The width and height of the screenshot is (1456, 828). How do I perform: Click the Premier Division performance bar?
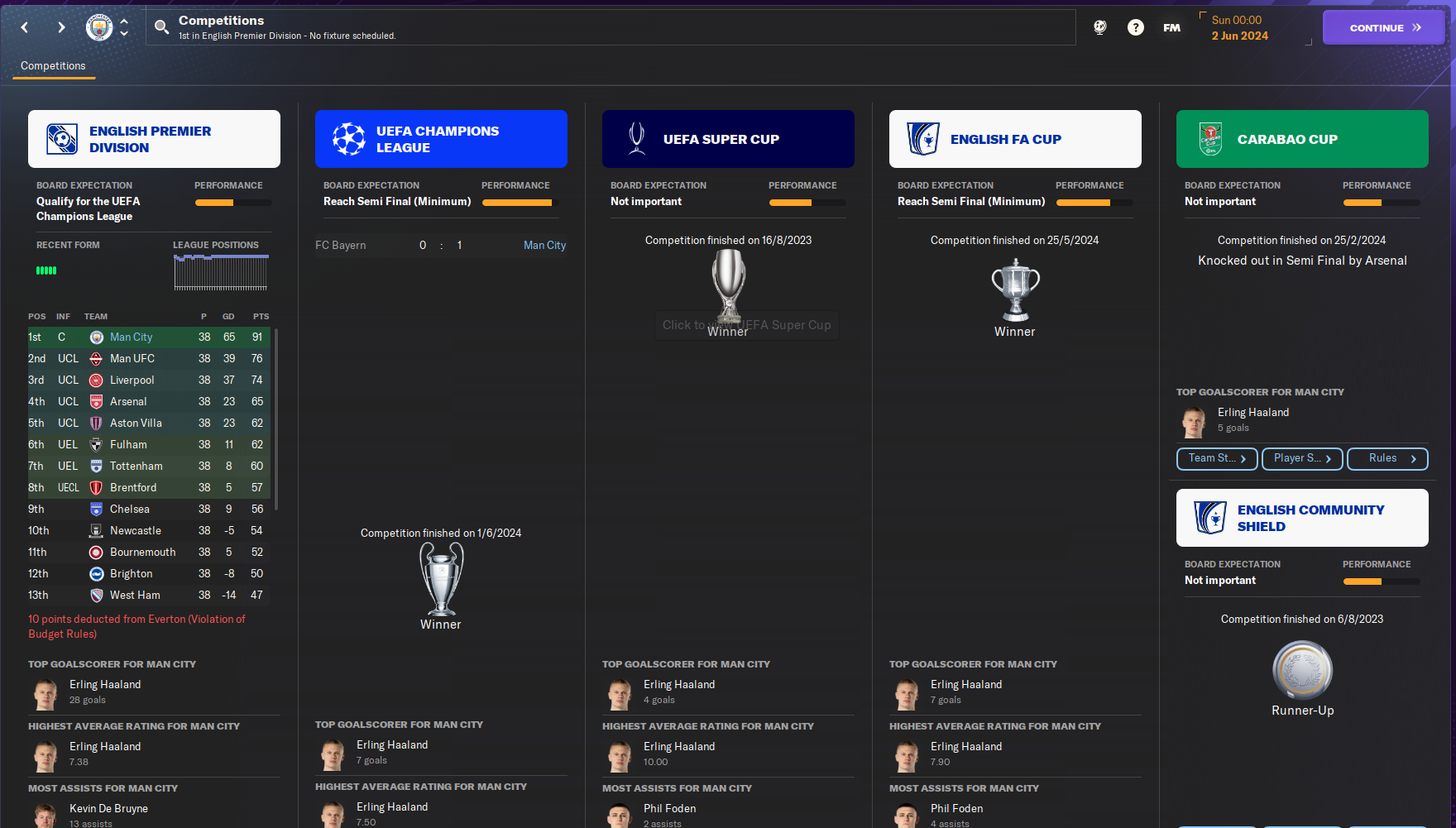point(233,203)
